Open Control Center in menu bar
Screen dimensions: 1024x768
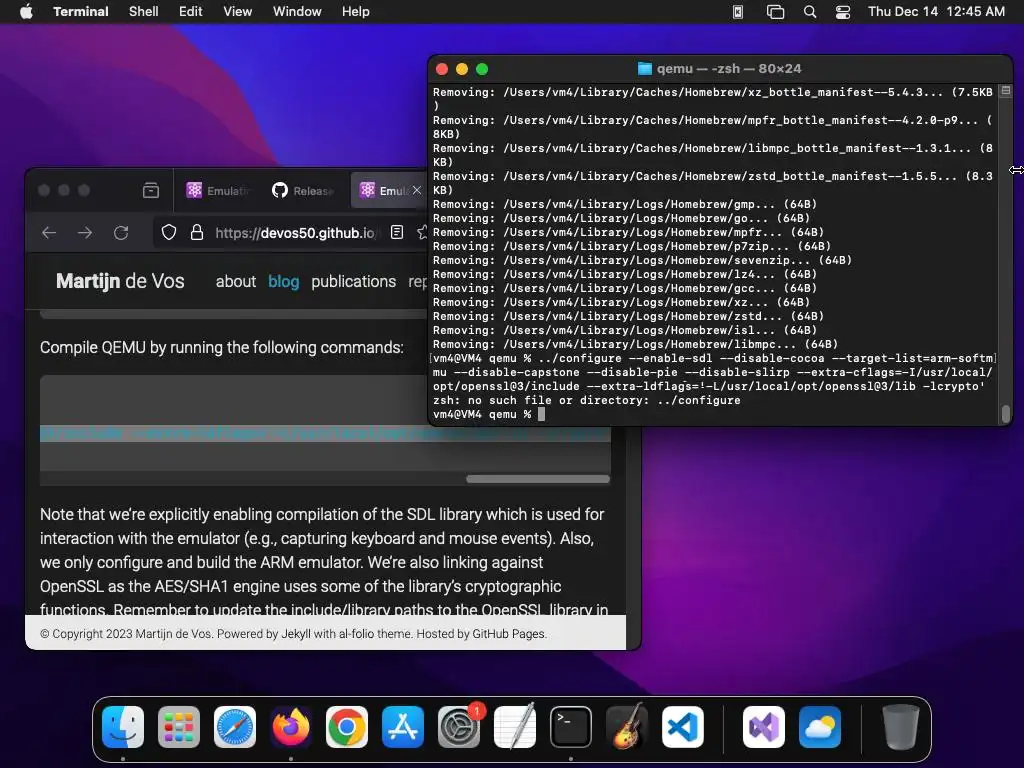(843, 12)
